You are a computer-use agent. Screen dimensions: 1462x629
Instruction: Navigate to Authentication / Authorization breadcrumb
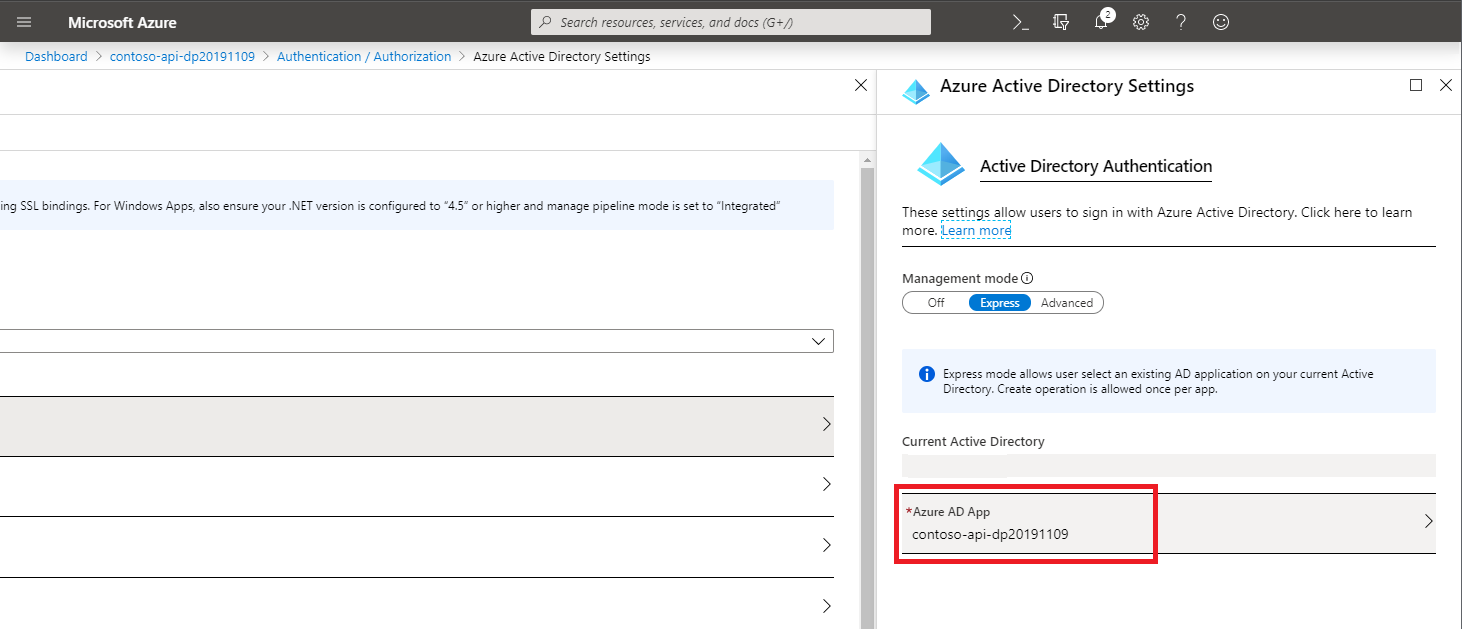tap(364, 56)
